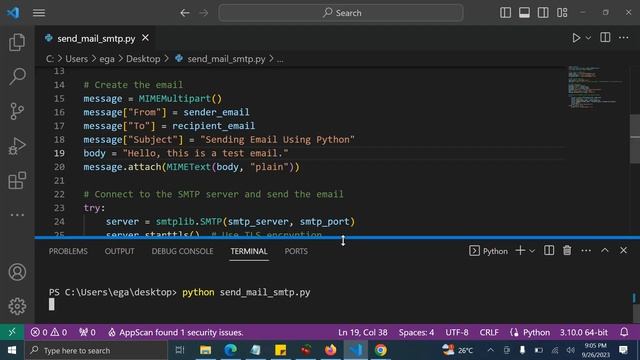The height and width of the screenshot is (360, 640).
Task: Close the terminal panel
Action: 623,250
